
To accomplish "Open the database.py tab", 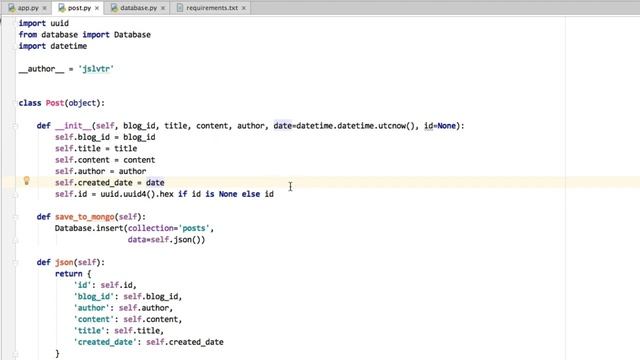I will point(138,8).
